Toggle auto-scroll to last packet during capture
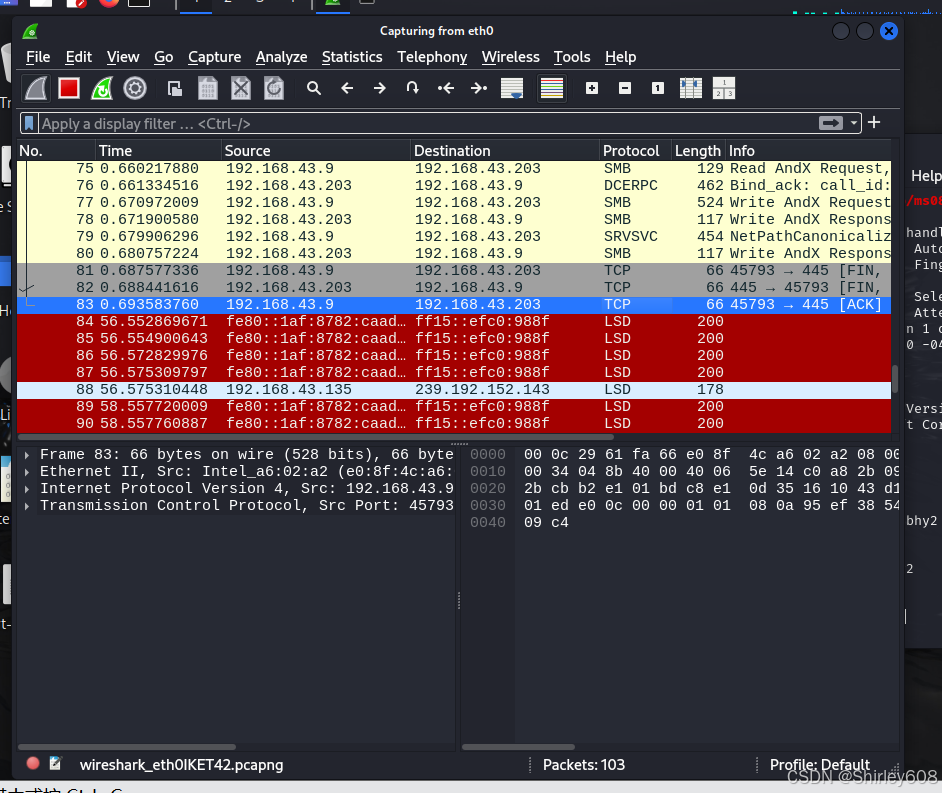 click(512, 89)
